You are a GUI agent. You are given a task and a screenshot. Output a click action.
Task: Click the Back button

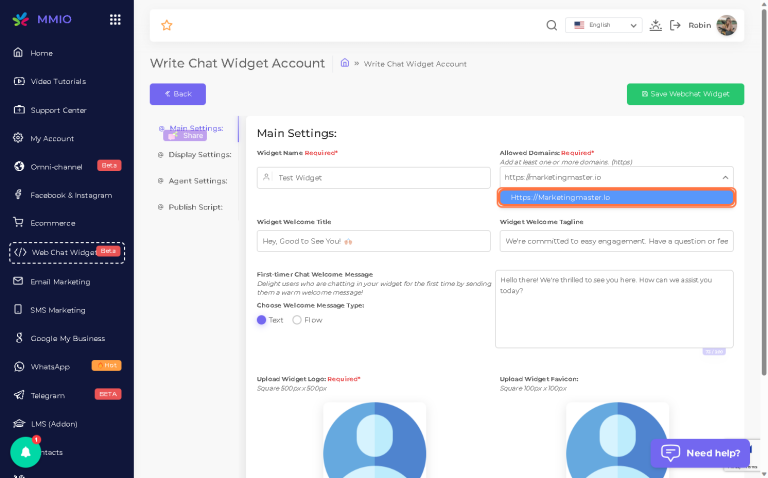coord(178,94)
